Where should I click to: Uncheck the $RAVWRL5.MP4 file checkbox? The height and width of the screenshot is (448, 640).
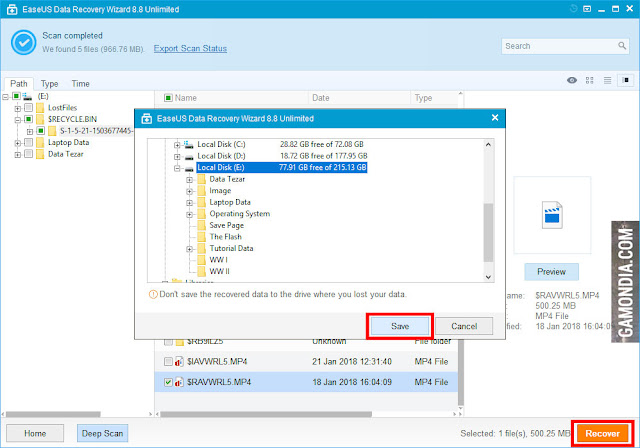point(168,382)
